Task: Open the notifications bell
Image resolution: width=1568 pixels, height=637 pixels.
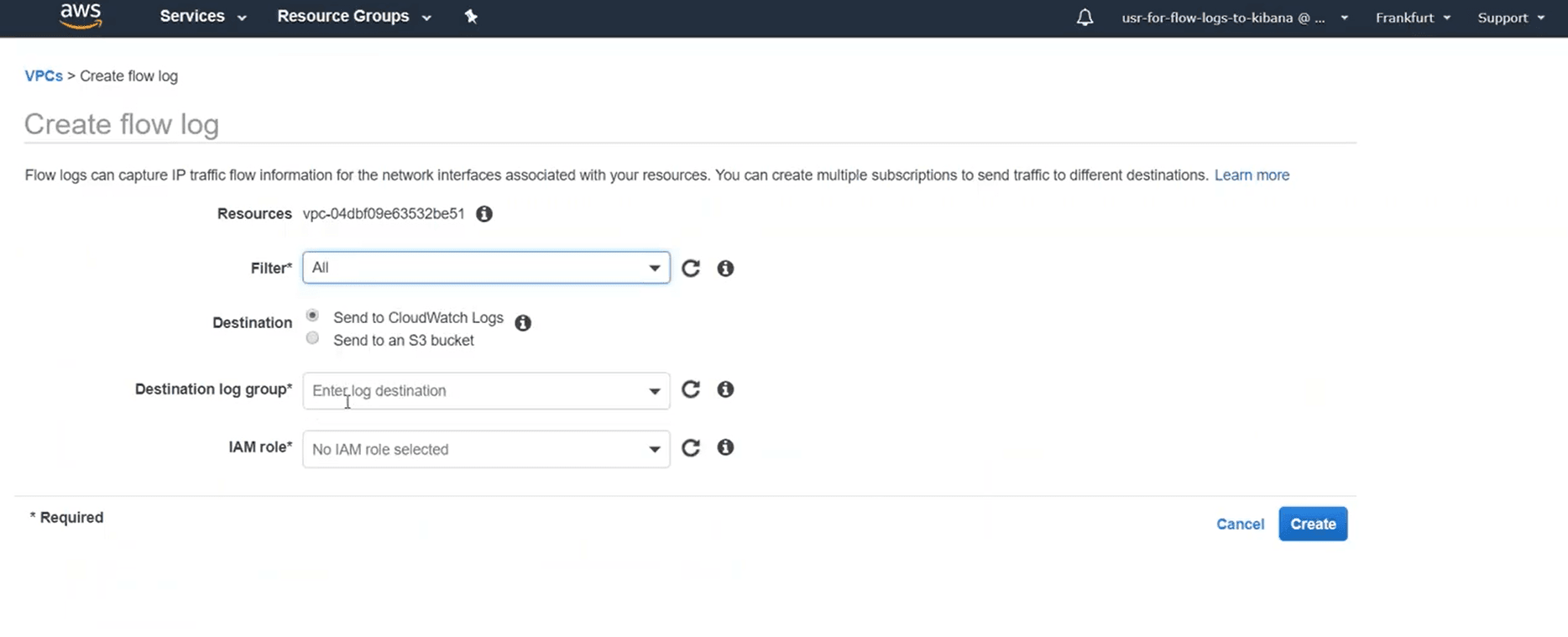Action: (1085, 18)
